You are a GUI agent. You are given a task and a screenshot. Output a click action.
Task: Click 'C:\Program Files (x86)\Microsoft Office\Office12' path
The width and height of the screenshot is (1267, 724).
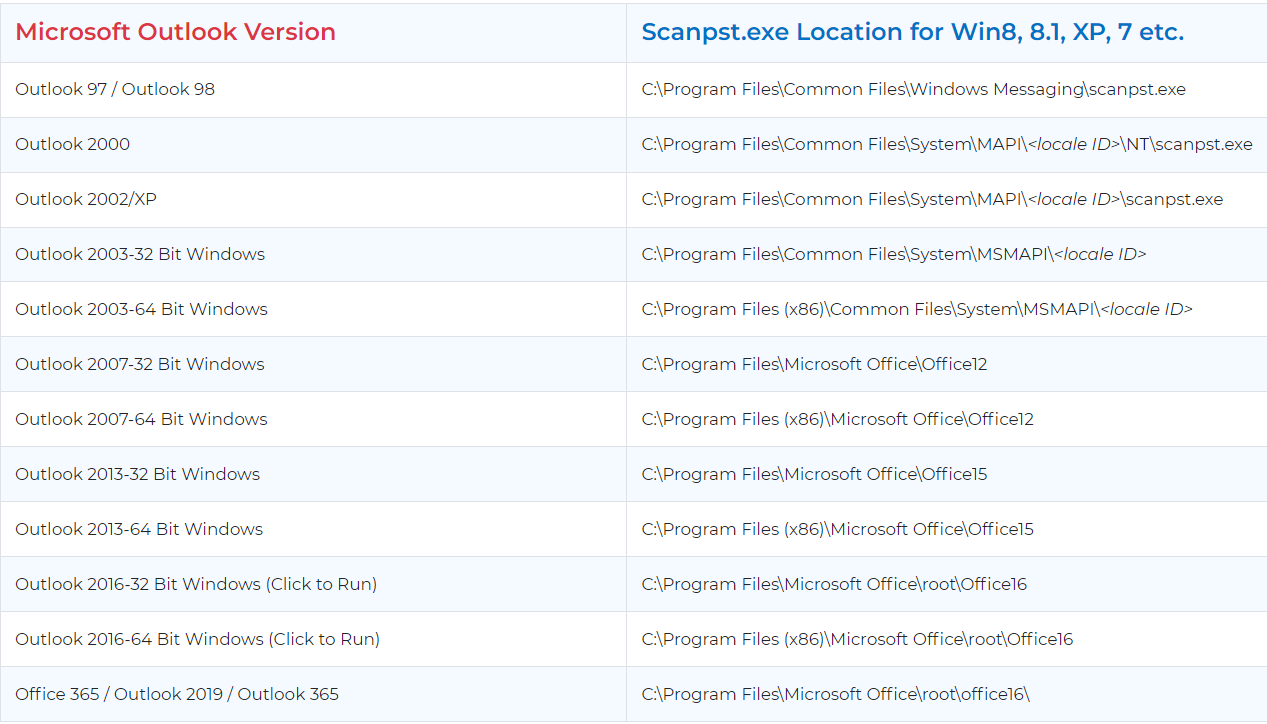(x=837, y=419)
